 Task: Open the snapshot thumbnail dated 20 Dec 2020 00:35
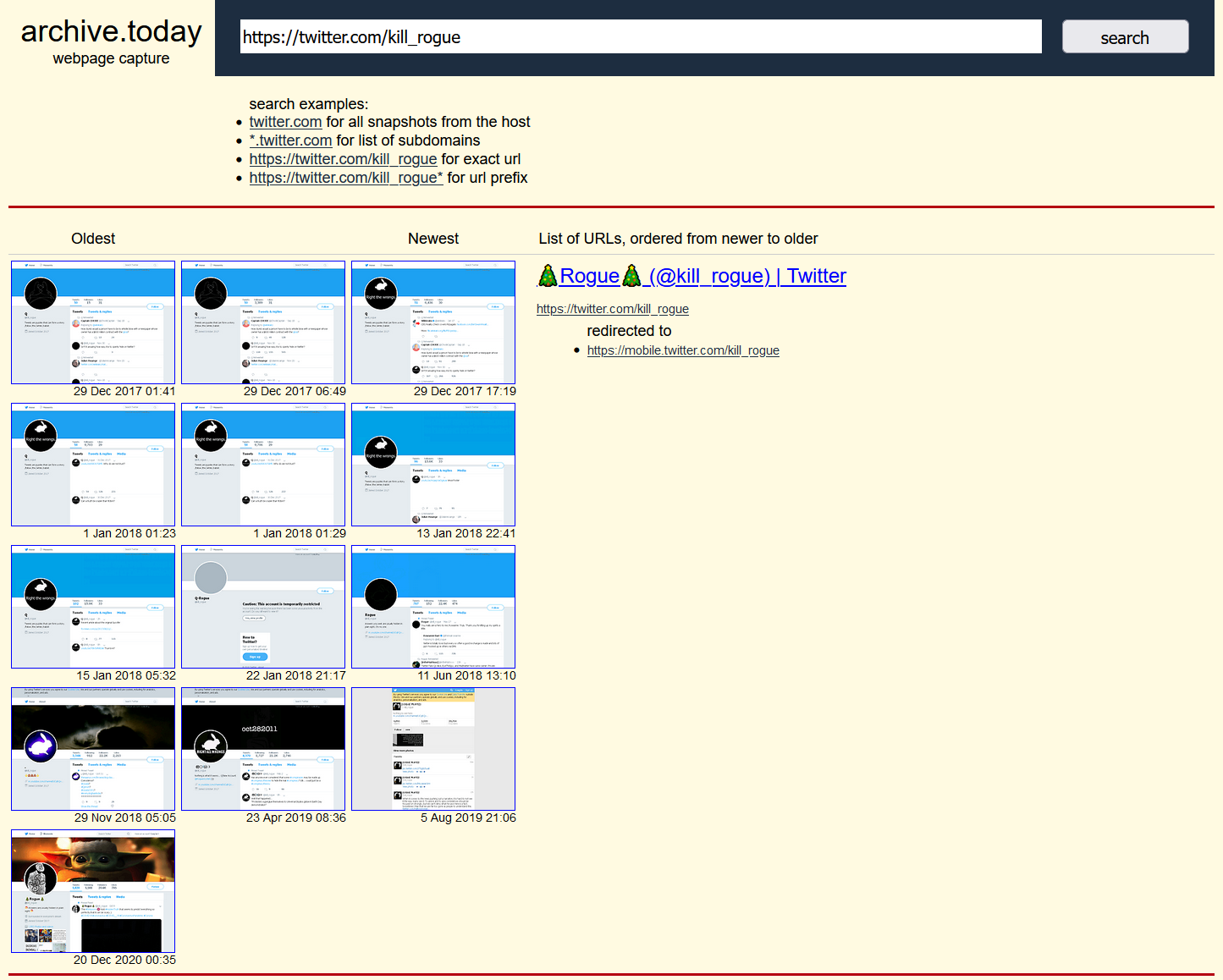(93, 891)
